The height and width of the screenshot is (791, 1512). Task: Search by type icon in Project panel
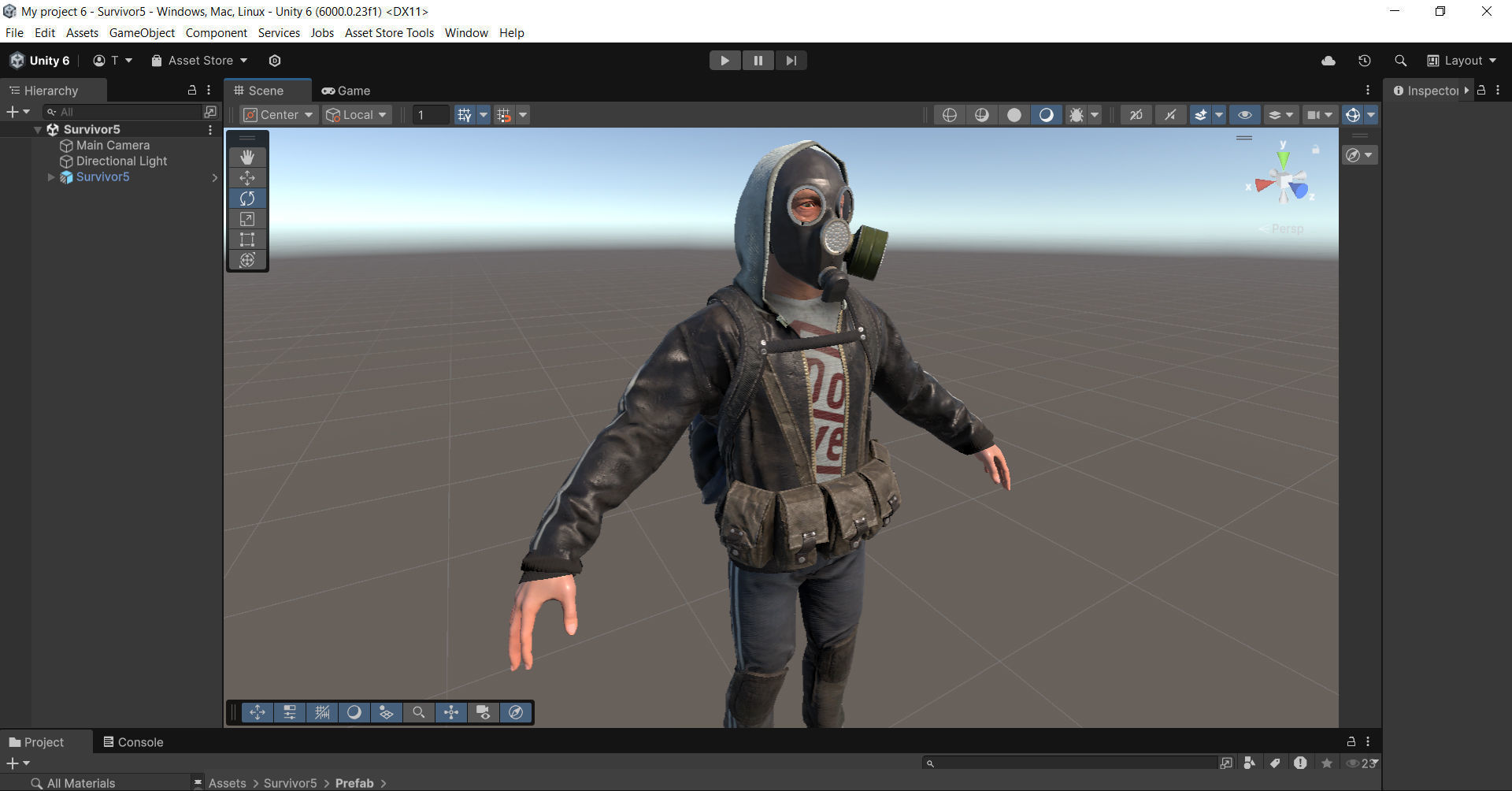click(x=1249, y=763)
